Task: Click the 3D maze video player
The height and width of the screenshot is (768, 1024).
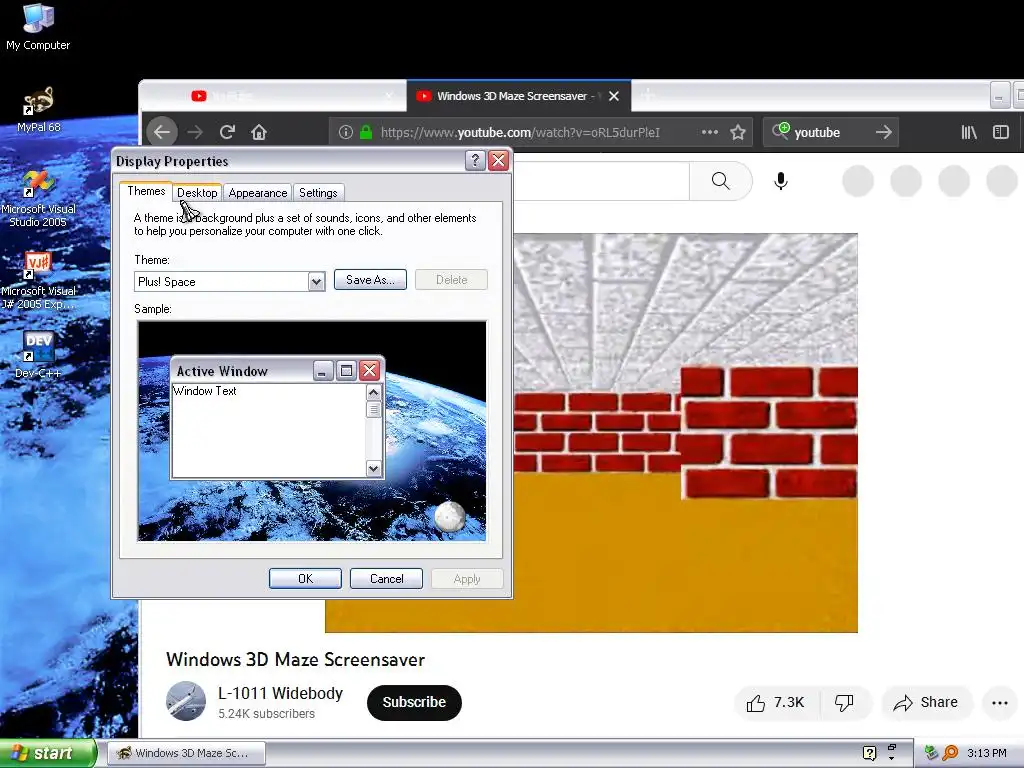Action: pyautogui.click(x=686, y=433)
